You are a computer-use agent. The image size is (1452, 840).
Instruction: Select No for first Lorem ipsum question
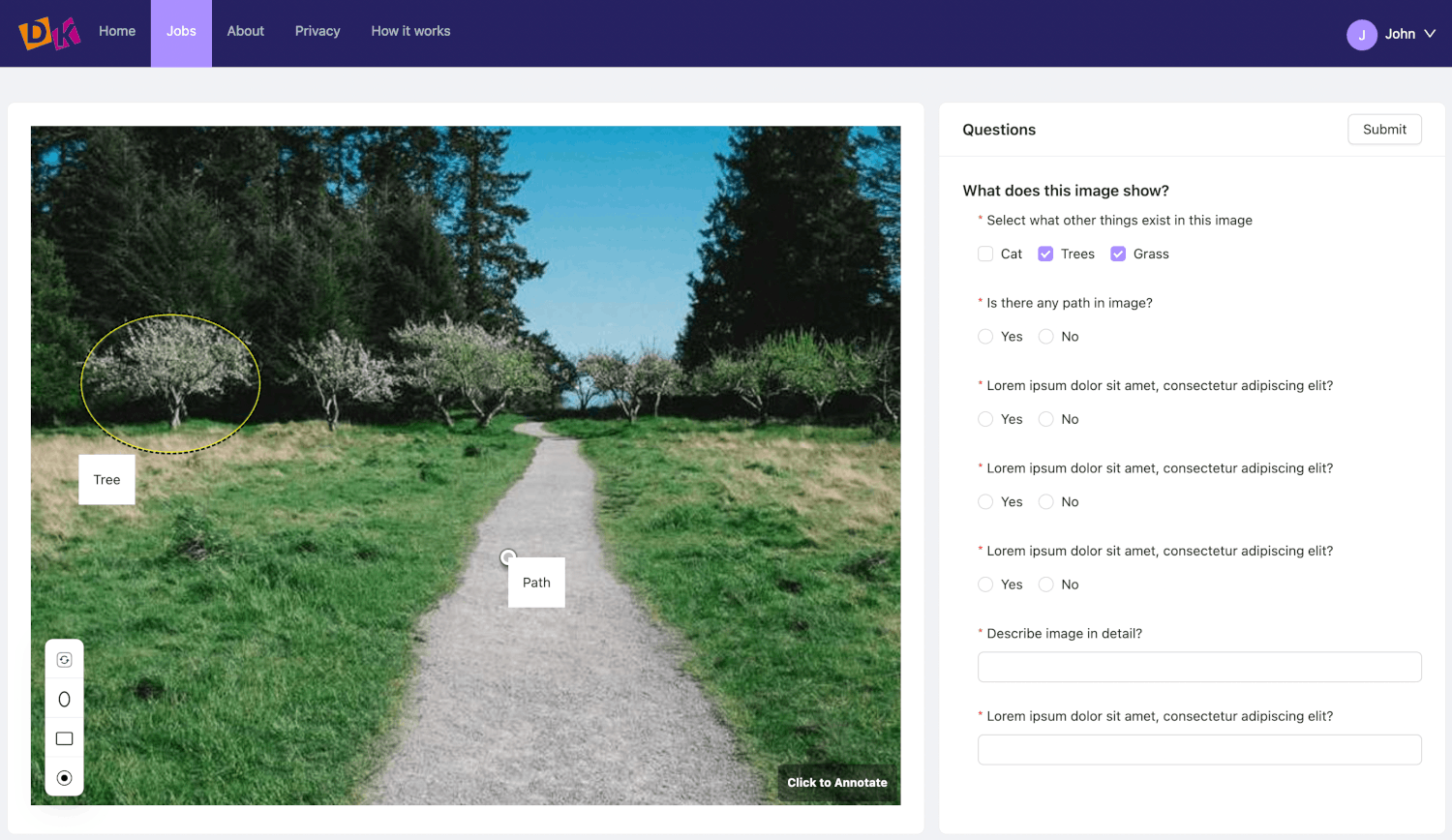coord(1046,419)
